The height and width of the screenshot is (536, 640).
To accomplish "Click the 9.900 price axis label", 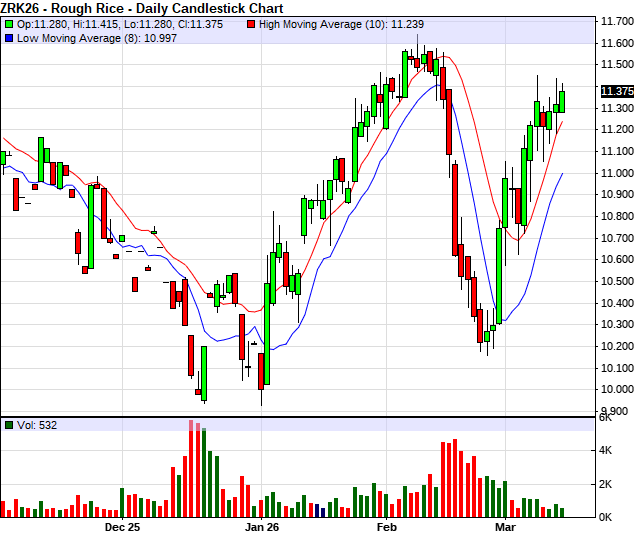I will [616, 411].
